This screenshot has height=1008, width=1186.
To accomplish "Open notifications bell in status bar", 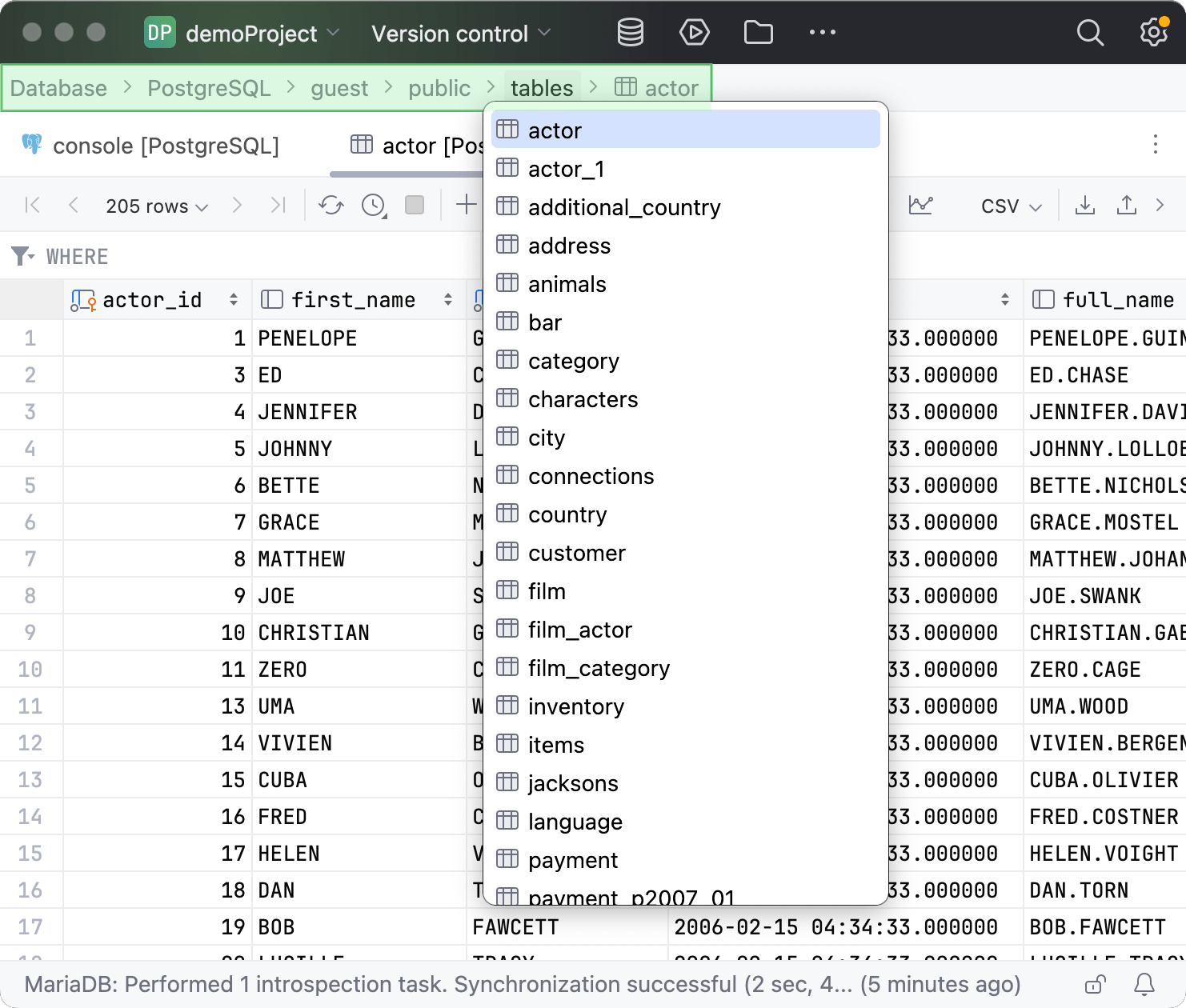I will tap(1144, 984).
